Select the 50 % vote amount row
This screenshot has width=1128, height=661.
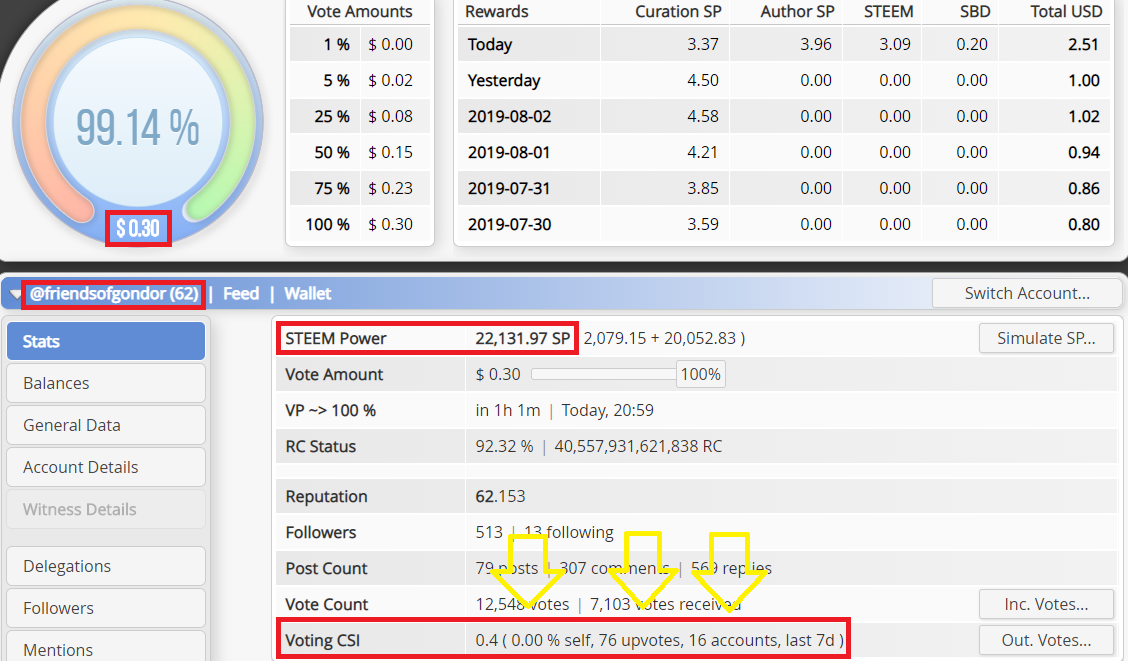[360, 152]
